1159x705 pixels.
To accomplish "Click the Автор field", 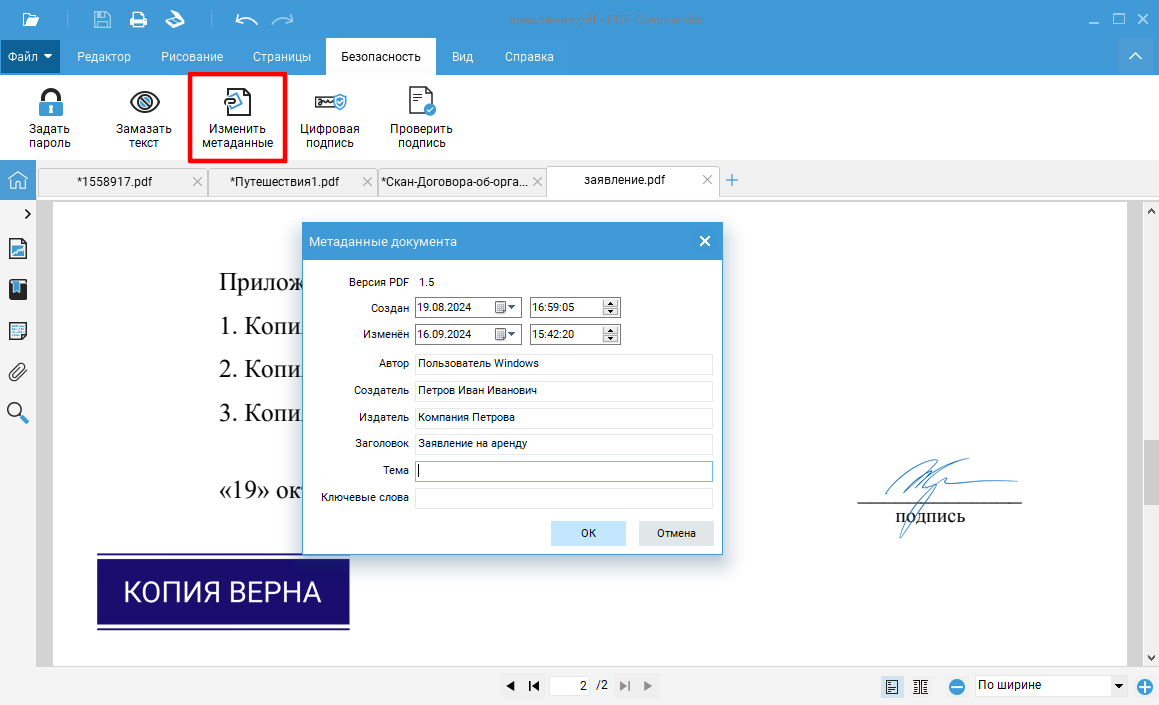I will tap(564, 364).
